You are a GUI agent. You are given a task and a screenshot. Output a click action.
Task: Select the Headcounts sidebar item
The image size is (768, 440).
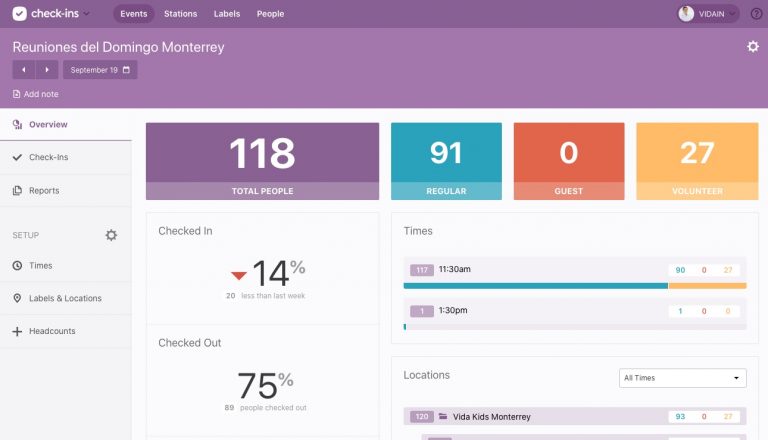[51, 331]
